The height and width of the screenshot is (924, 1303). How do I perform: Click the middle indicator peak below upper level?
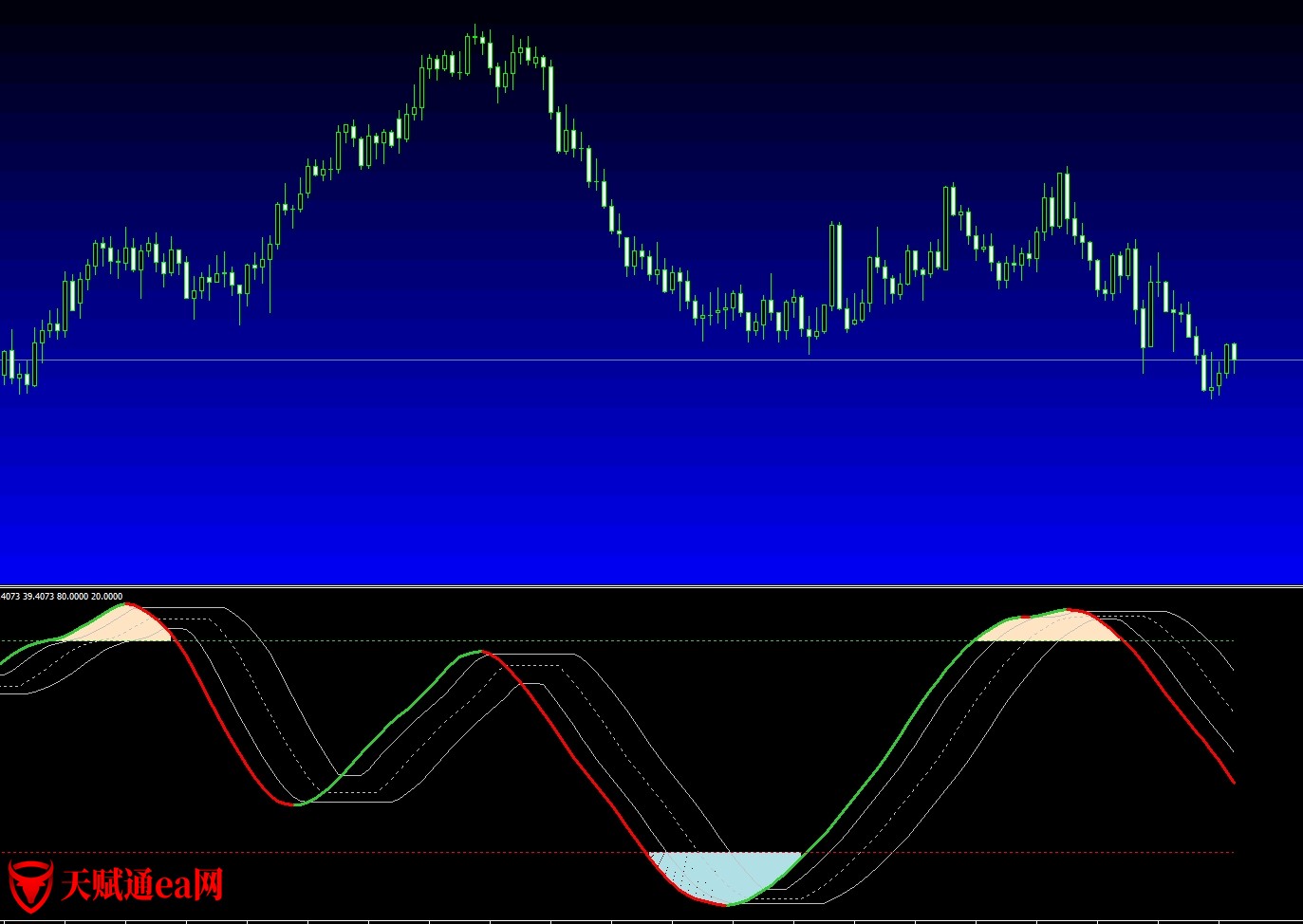tap(481, 652)
